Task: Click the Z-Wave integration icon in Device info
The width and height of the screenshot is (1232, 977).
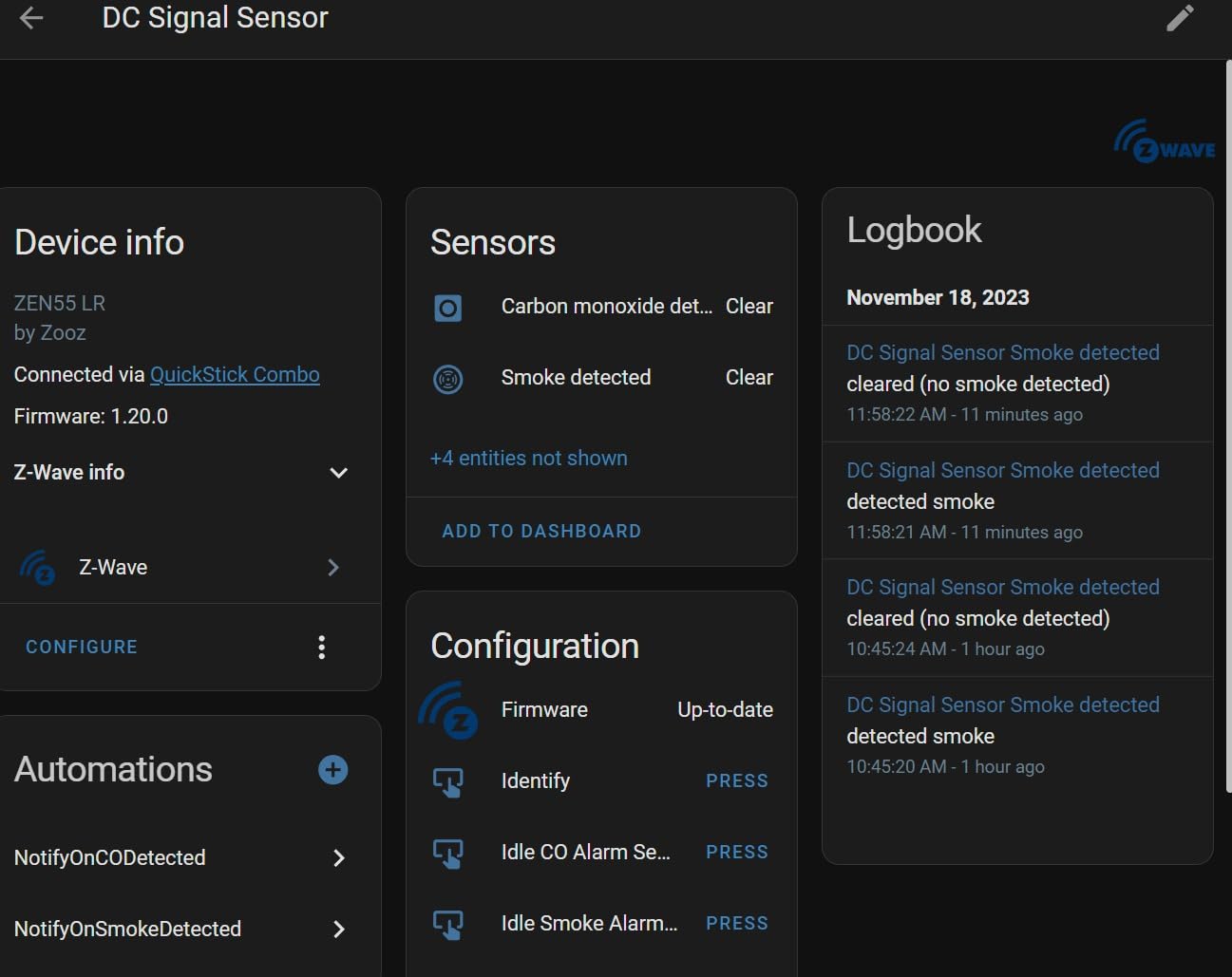Action: pos(37,567)
